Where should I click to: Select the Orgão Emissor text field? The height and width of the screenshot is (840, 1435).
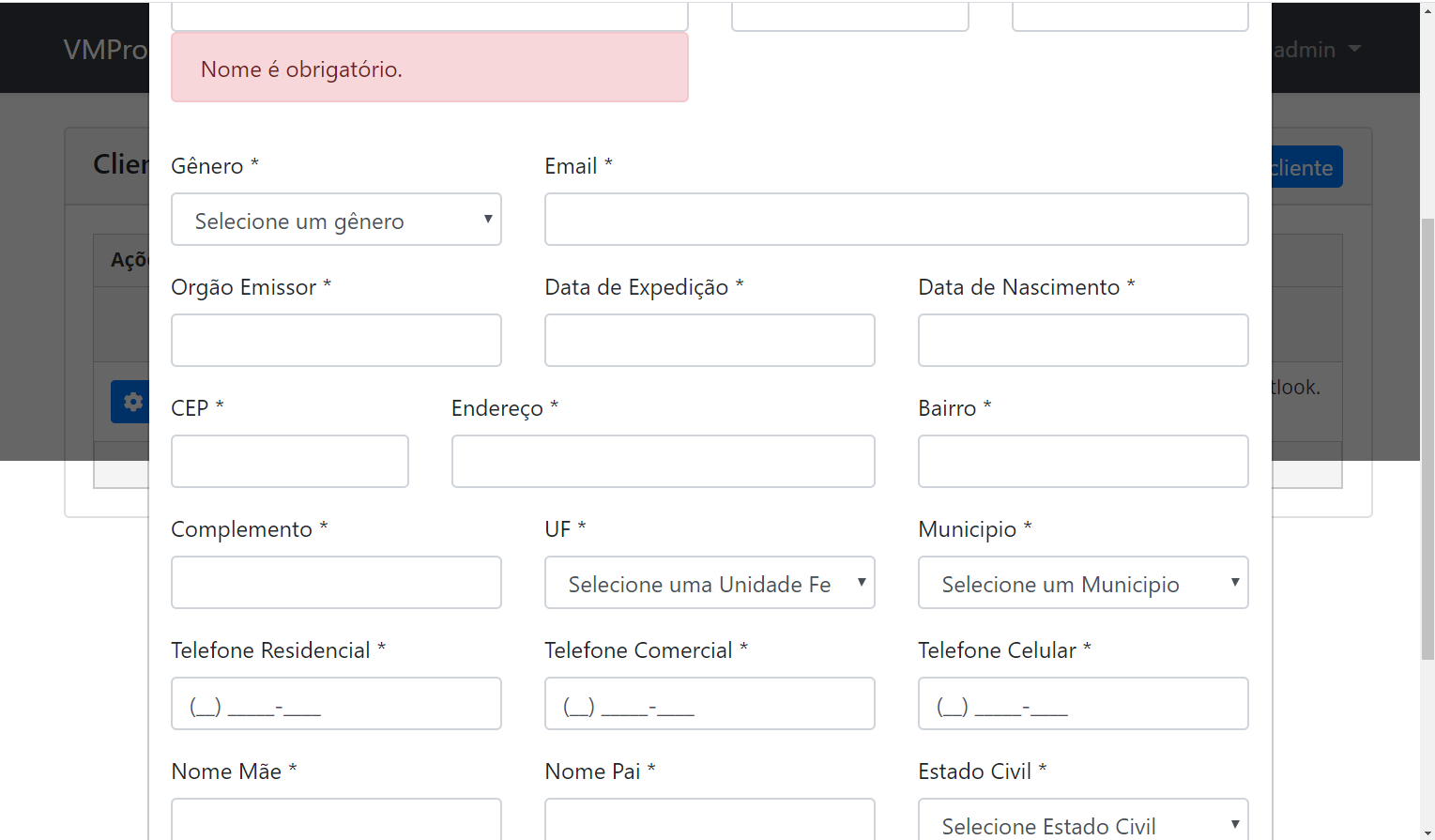336,340
